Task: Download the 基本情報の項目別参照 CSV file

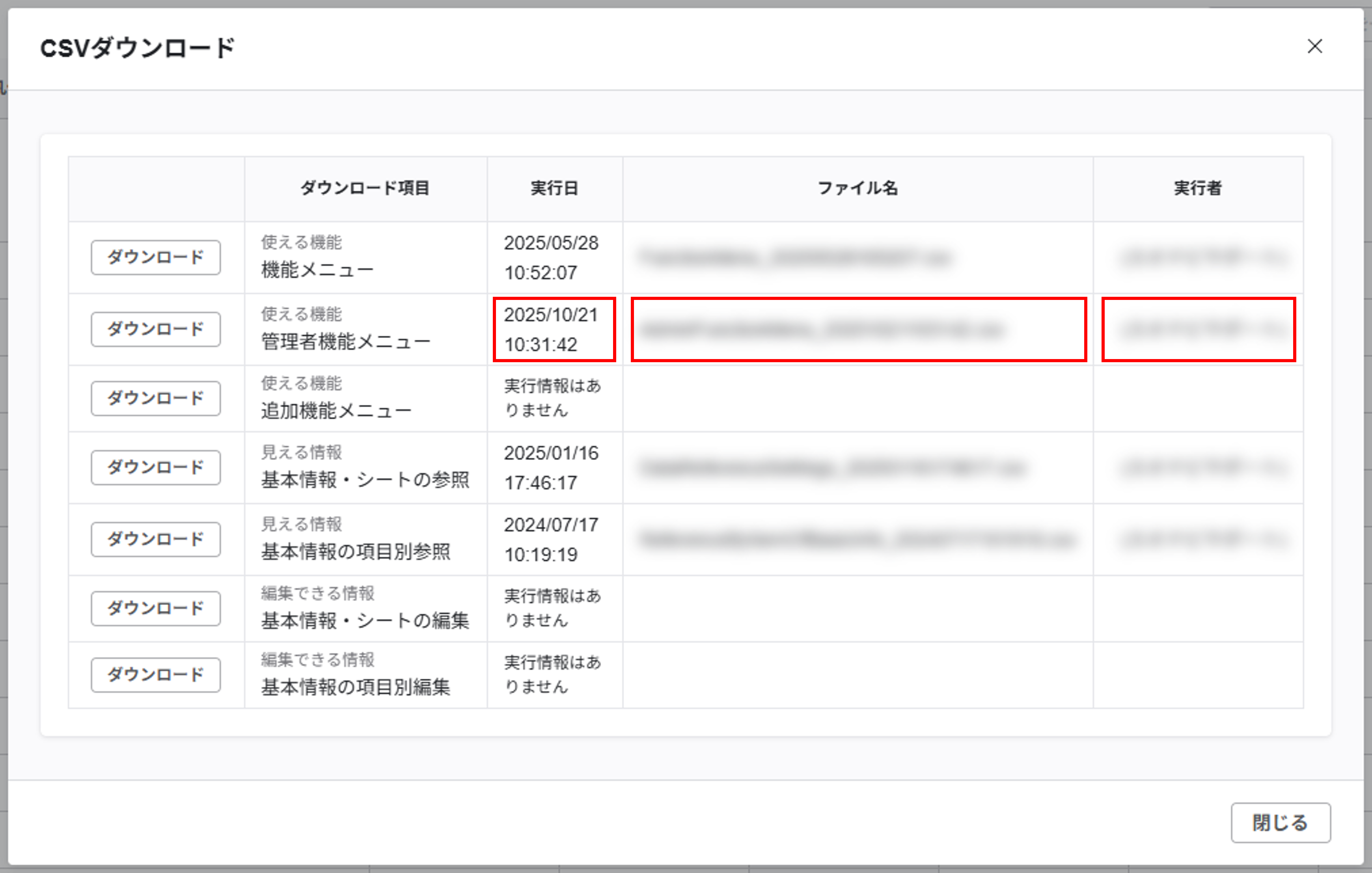Action: pyautogui.click(x=155, y=538)
